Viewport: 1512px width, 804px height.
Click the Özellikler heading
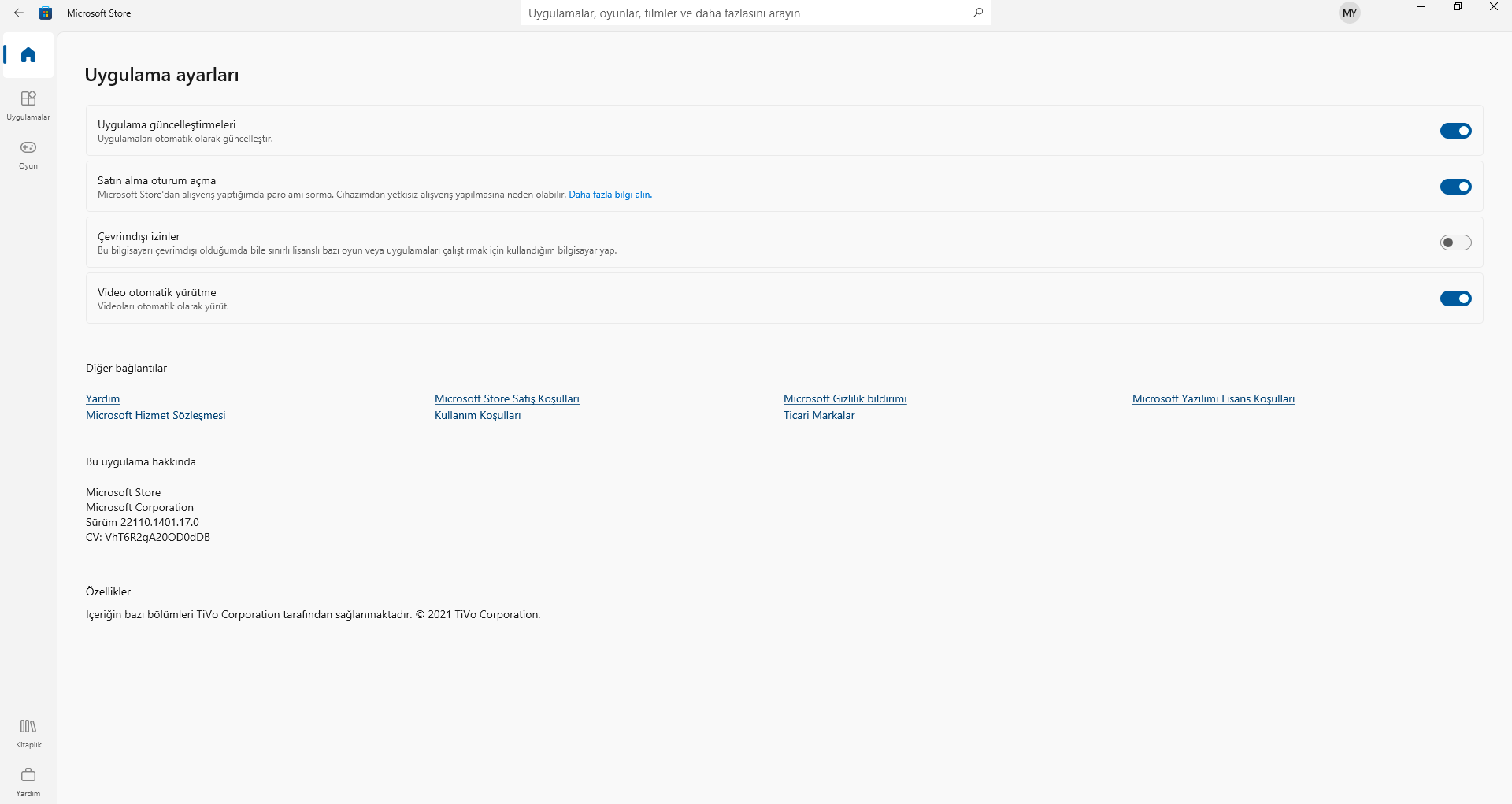[x=109, y=591]
